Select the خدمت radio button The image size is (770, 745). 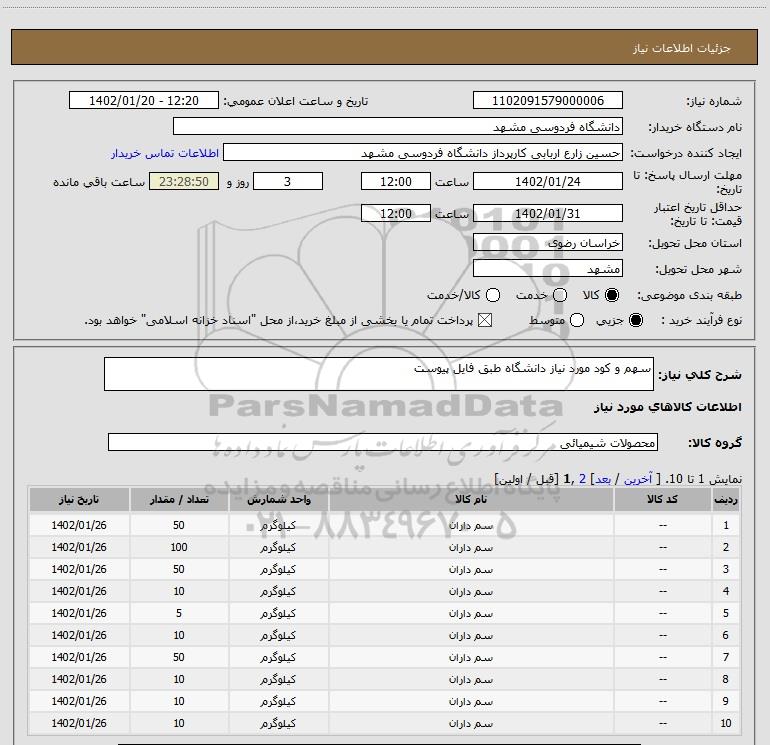560,295
